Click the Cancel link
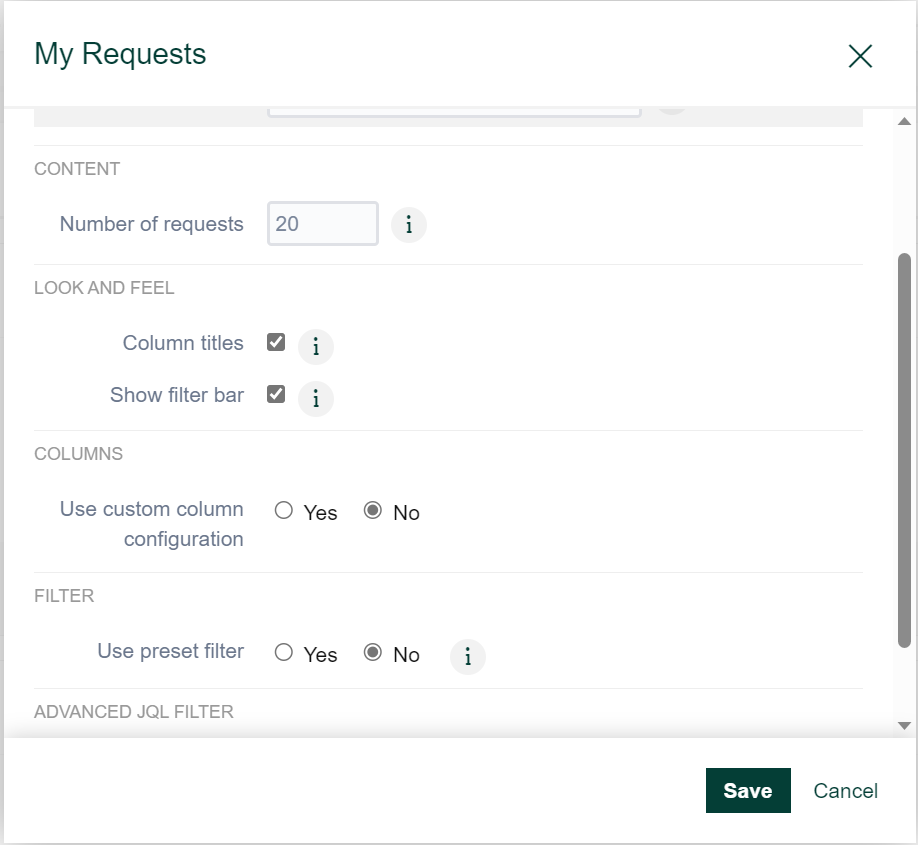Screen dimensions: 918x845 click(845, 790)
